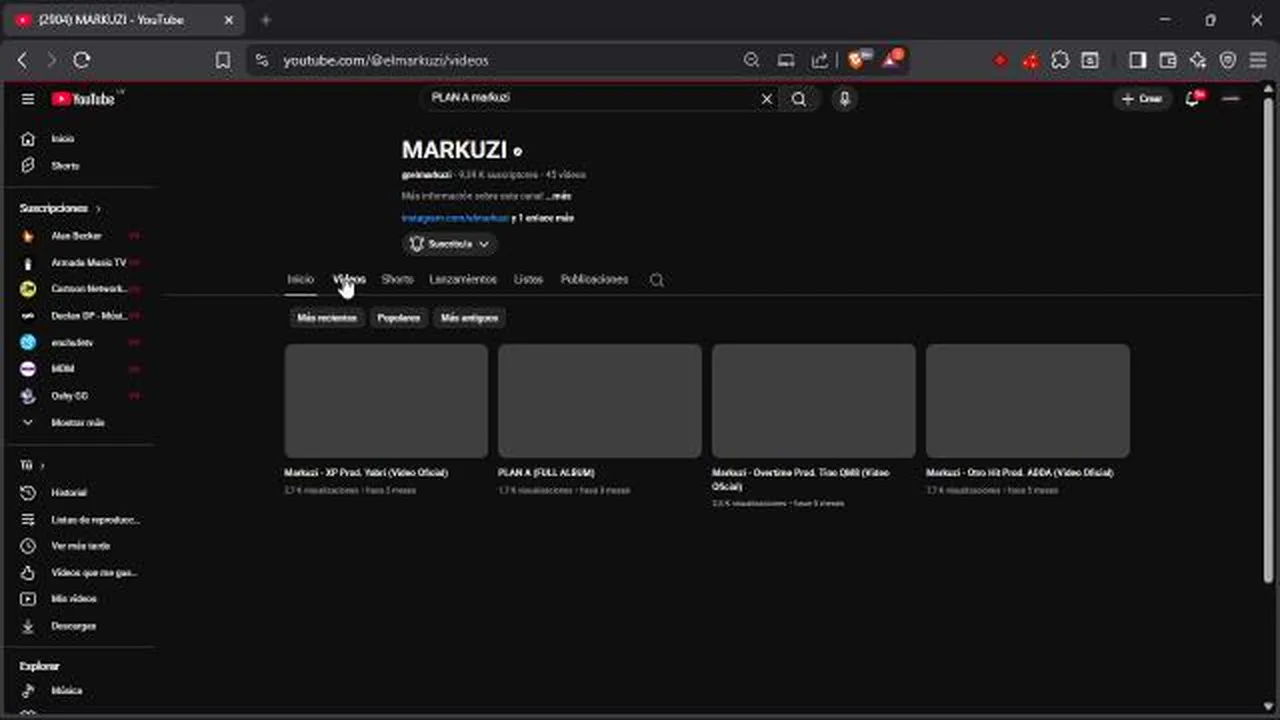Filter by Más antiguos
This screenshot has height=720, width=1280.
point(470,318)
